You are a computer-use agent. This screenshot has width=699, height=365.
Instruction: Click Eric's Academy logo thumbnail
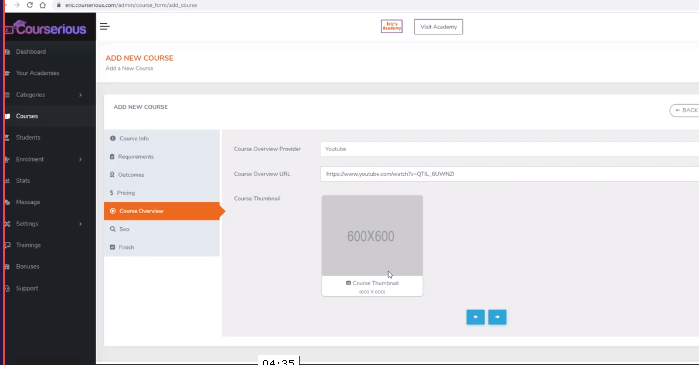click(392, 26)
